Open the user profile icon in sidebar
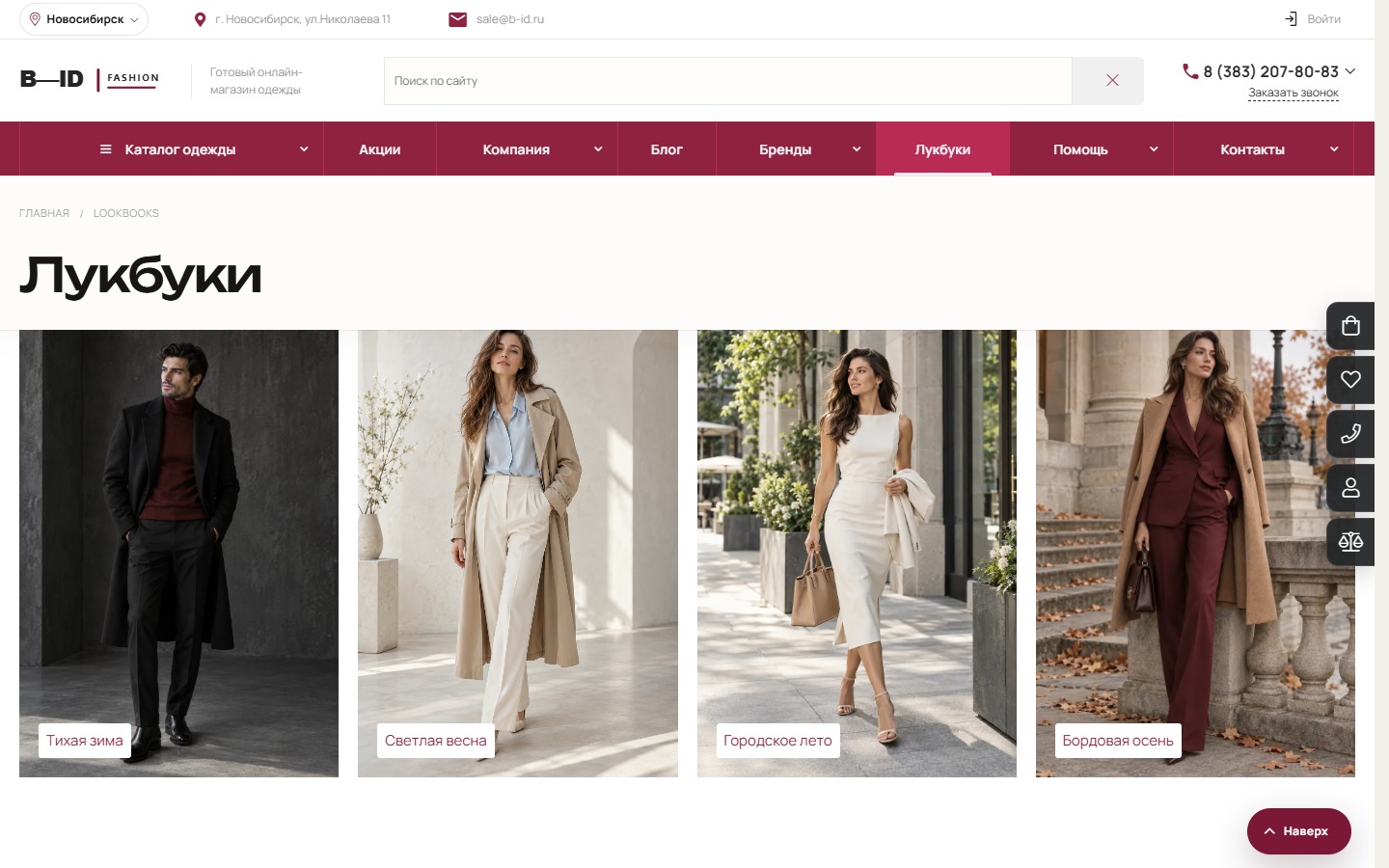 click(x=1350, y=488)
